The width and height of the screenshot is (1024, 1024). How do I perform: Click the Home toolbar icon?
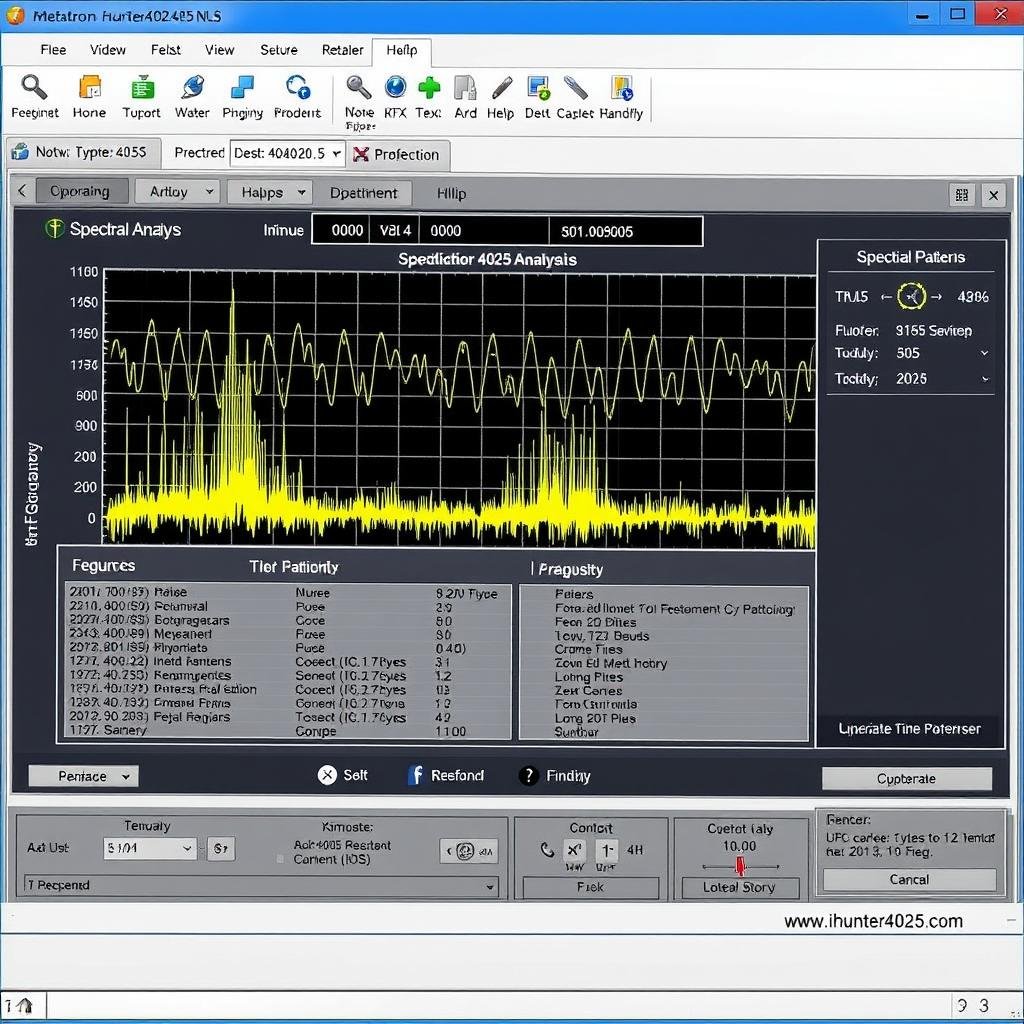pos(89,90)
